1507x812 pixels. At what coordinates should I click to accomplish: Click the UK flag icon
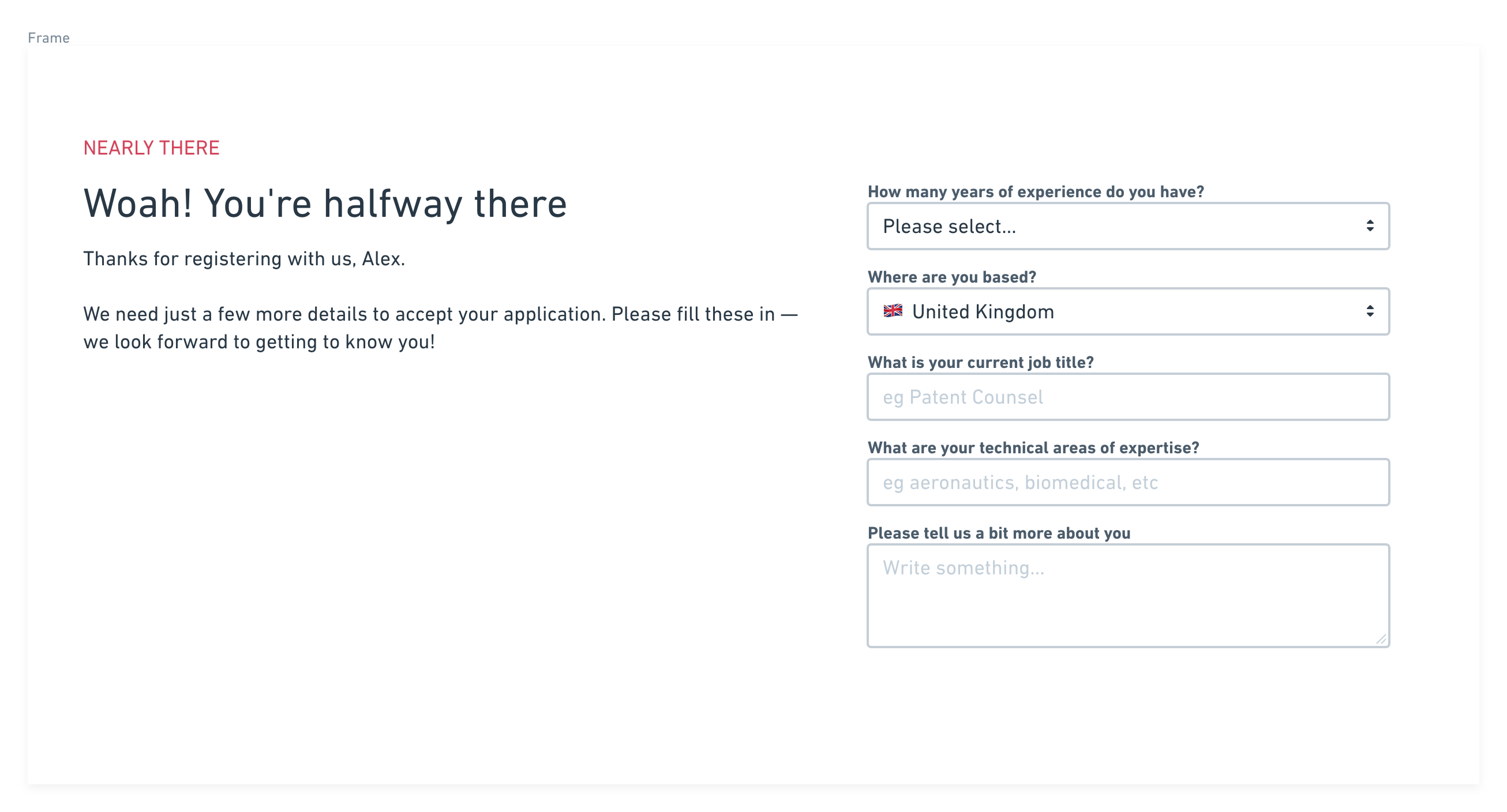pos(893,311)
